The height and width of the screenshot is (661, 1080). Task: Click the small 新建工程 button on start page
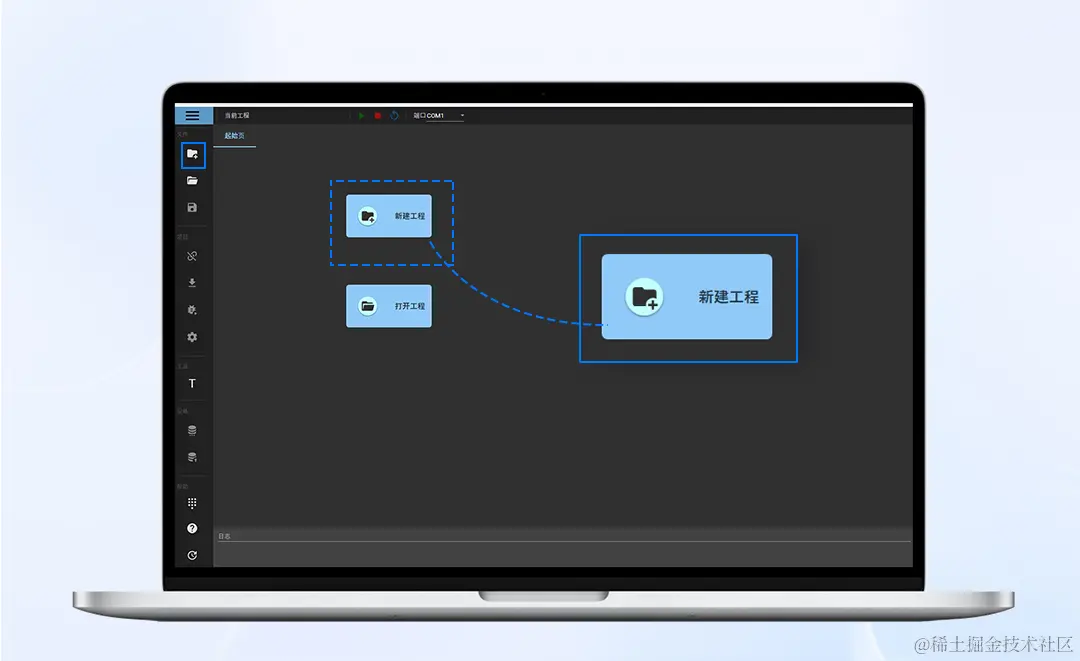[x=389, y=216]
